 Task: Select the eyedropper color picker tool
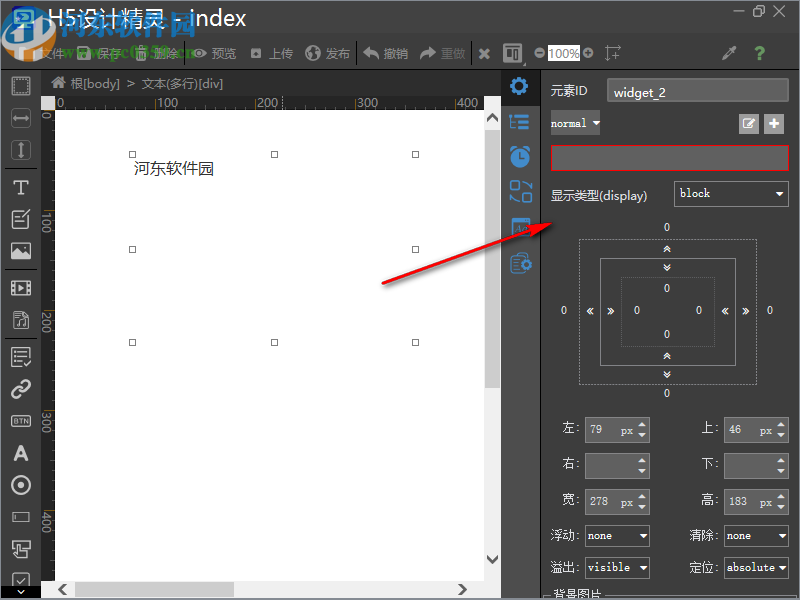[729, 53]
